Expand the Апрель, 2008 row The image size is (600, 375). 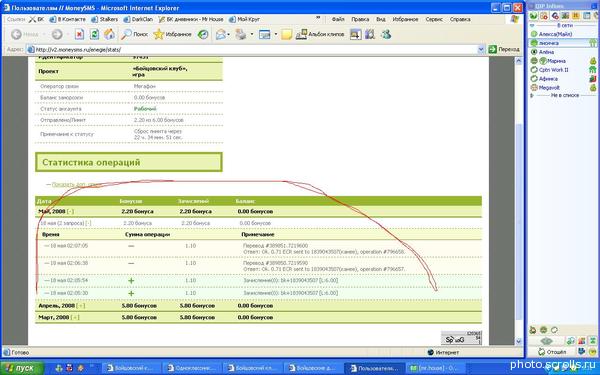click(81, 306)
